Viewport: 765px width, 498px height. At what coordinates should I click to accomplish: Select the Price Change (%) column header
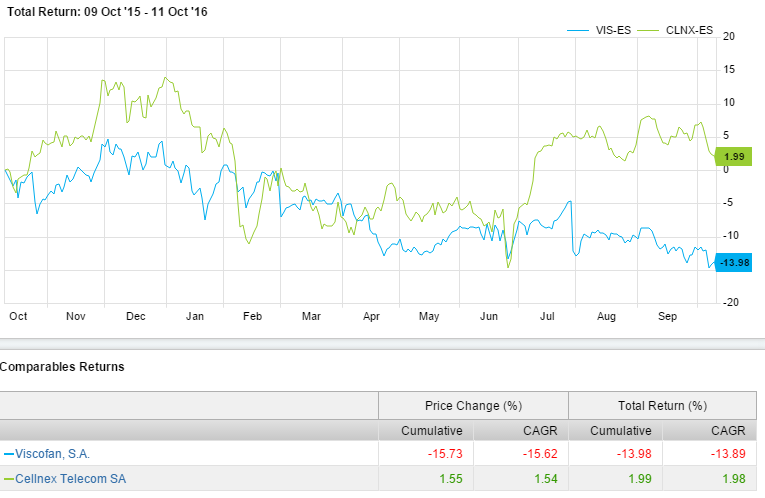pyautogui.click(x=473, y=405)
